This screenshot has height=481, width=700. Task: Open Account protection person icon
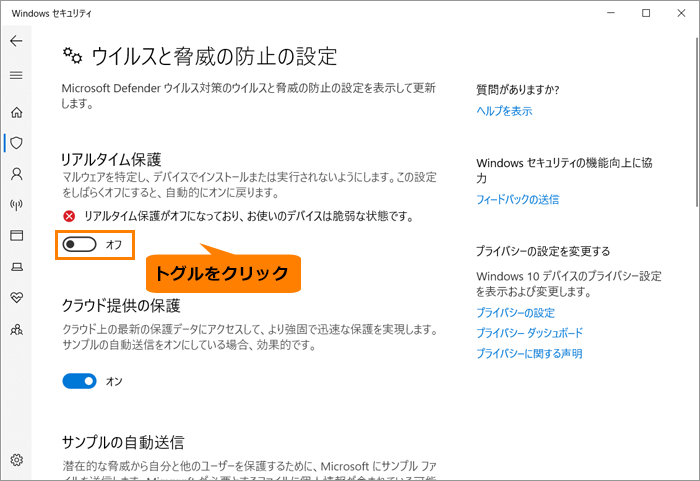coord(17,174)
